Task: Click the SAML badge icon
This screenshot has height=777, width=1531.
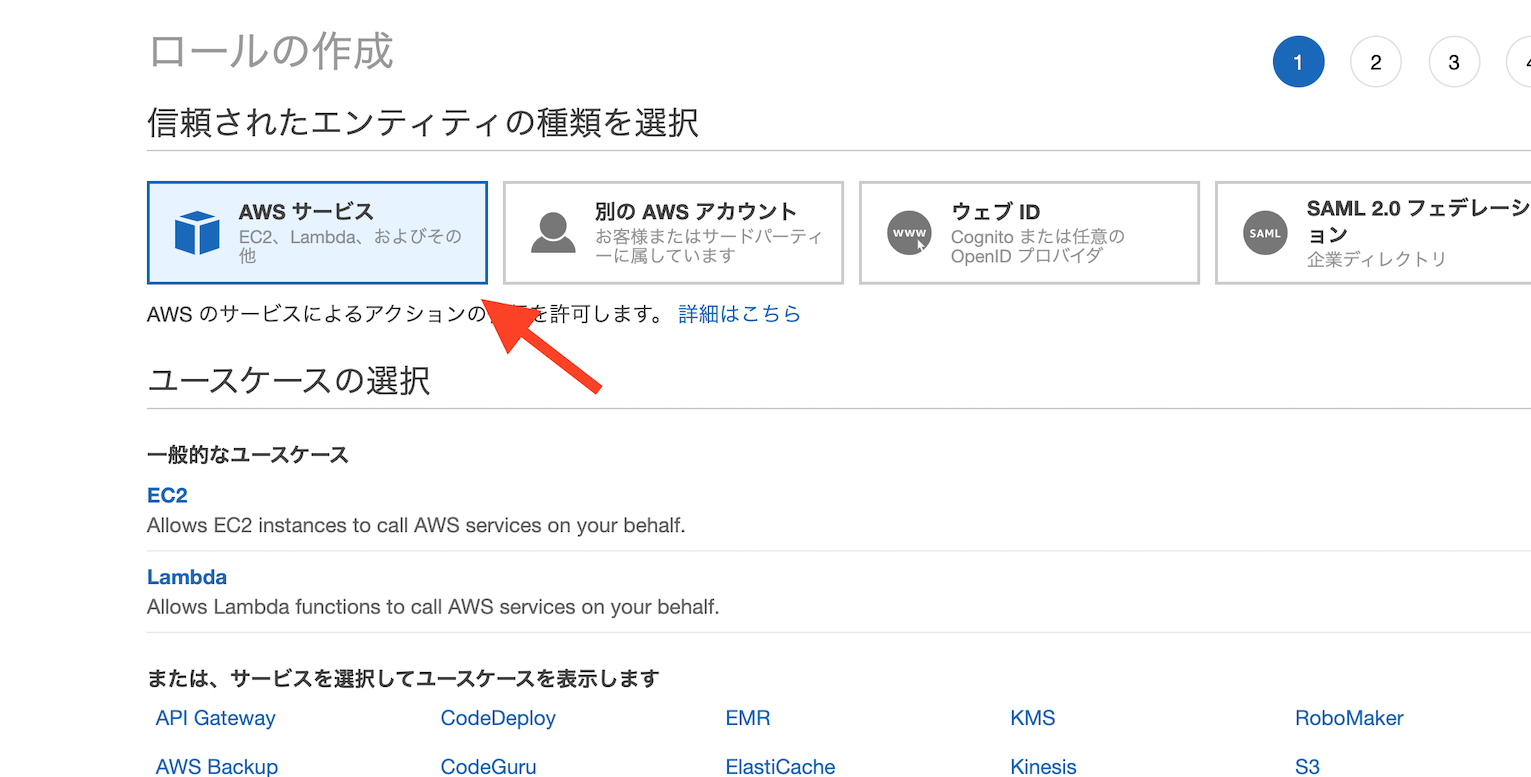Action: (1265, 232)
